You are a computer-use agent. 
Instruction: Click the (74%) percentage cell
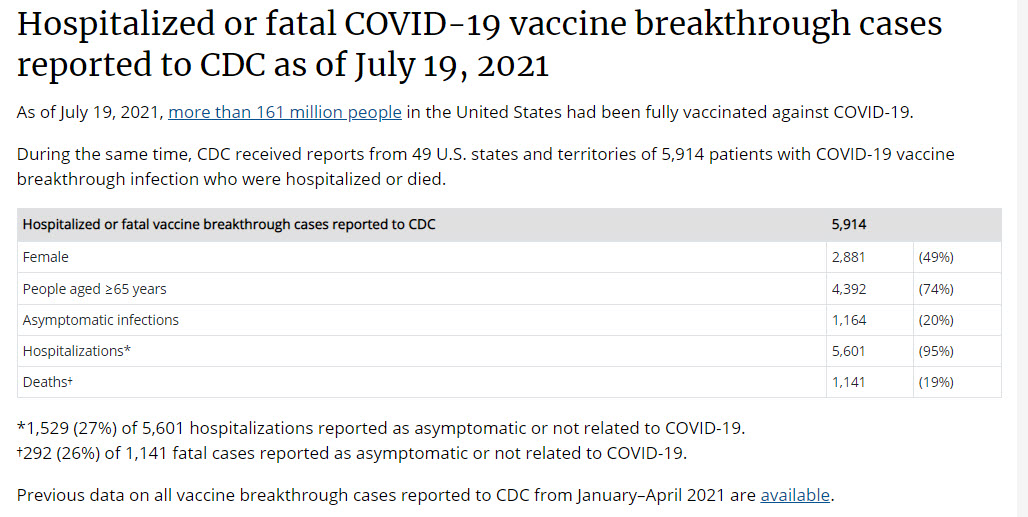click(x=936, y=289)
